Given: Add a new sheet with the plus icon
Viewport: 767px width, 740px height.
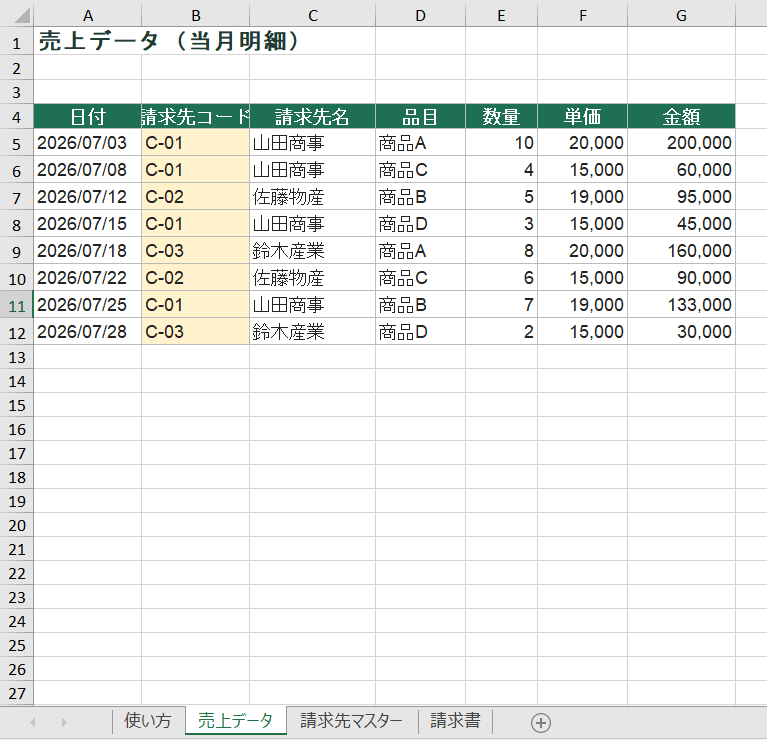Looking at the screenshot, I should (x=541, y=723).
